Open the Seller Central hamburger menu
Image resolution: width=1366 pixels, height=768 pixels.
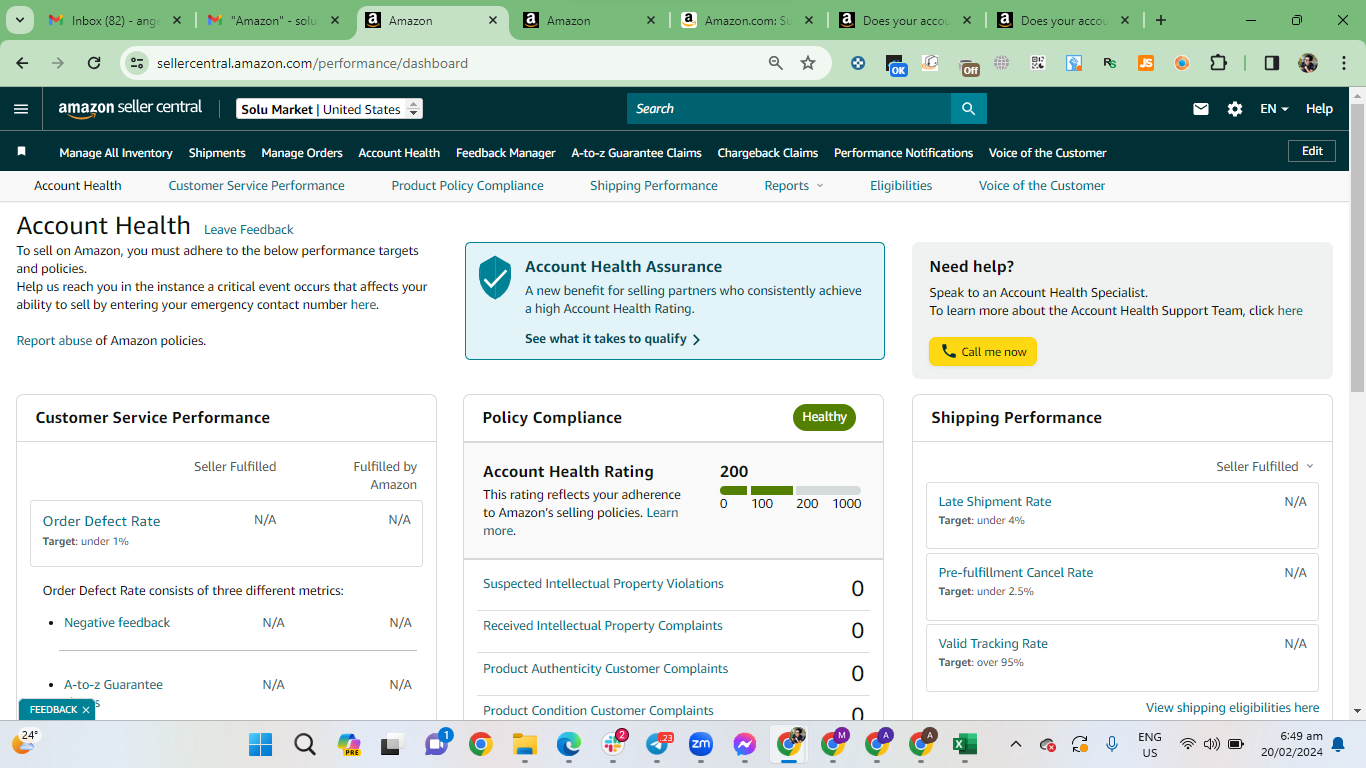[x=21, y=109]
